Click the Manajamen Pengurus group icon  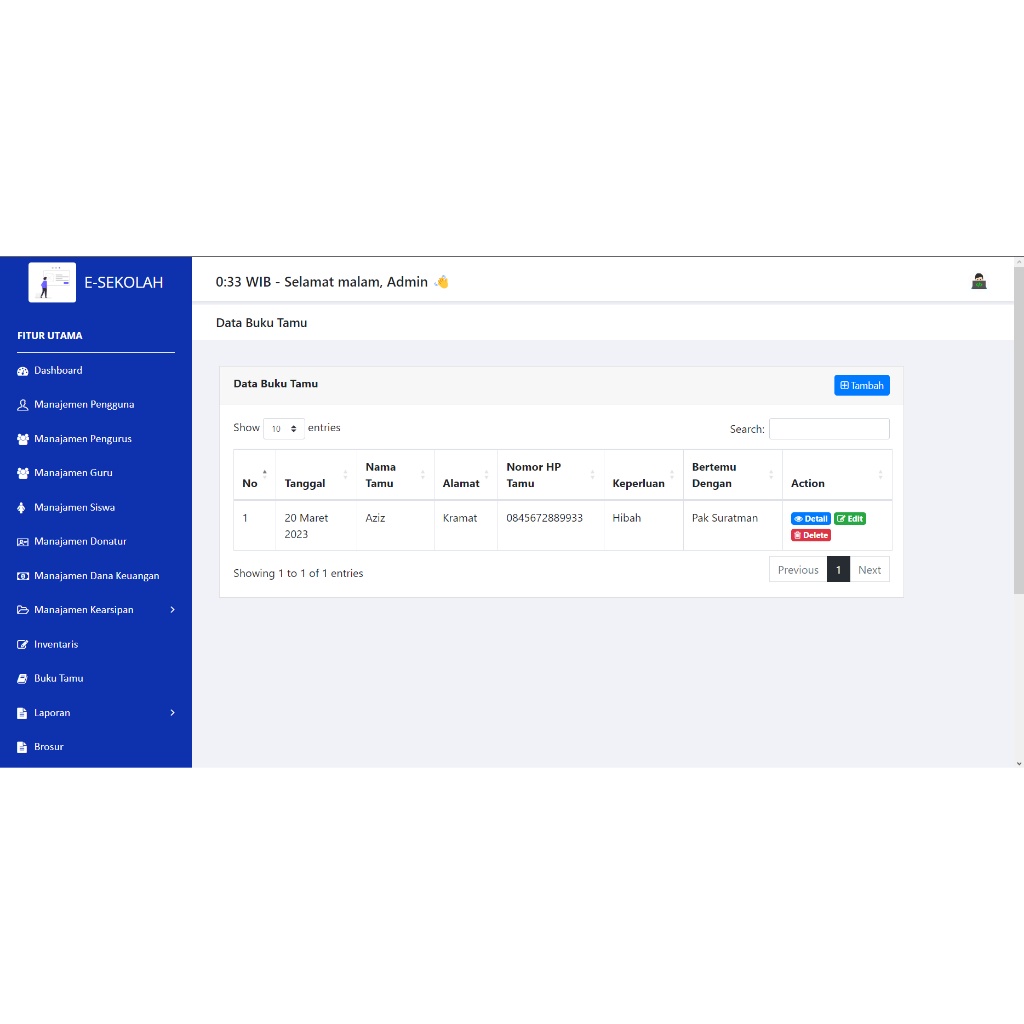point(23,439)
